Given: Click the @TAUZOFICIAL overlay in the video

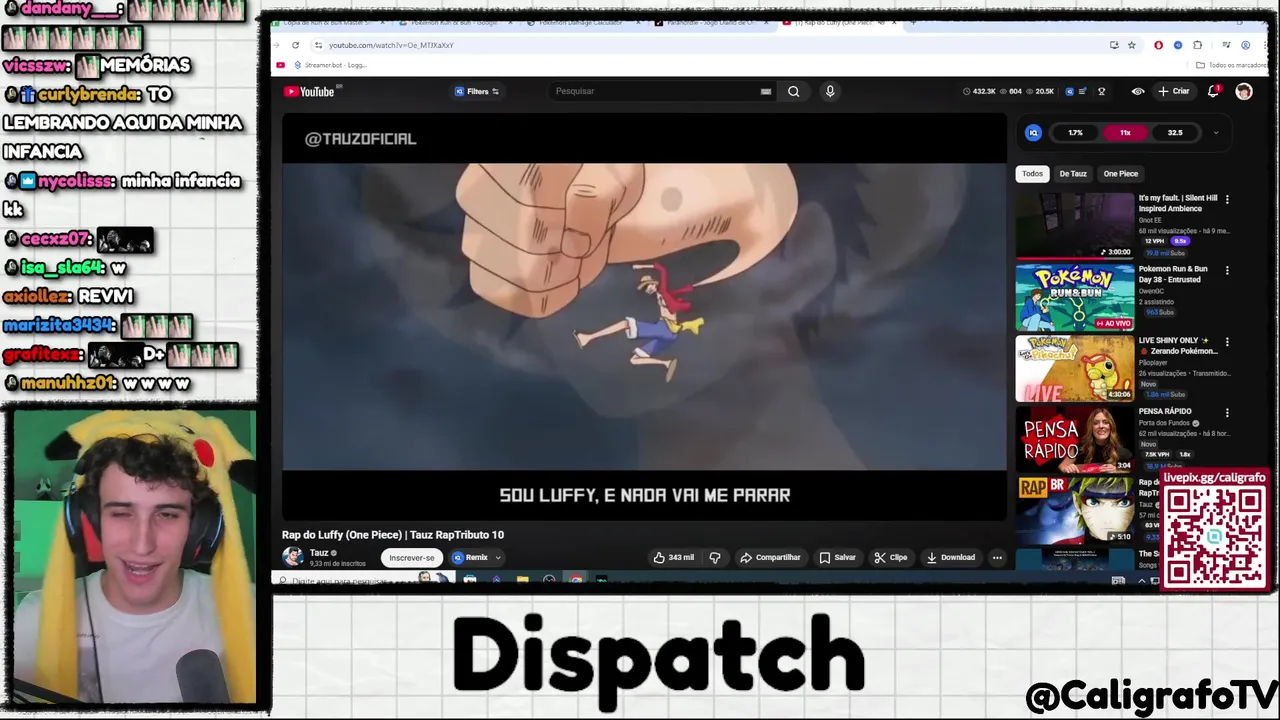Looking at the screenshot, I should point(360,139).
